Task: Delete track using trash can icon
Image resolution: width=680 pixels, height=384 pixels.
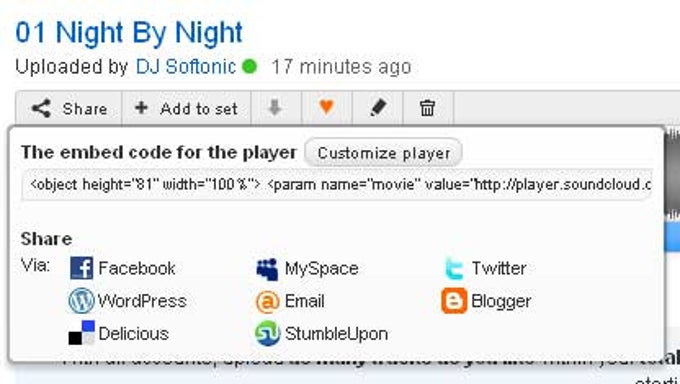Action: [427, 108]
